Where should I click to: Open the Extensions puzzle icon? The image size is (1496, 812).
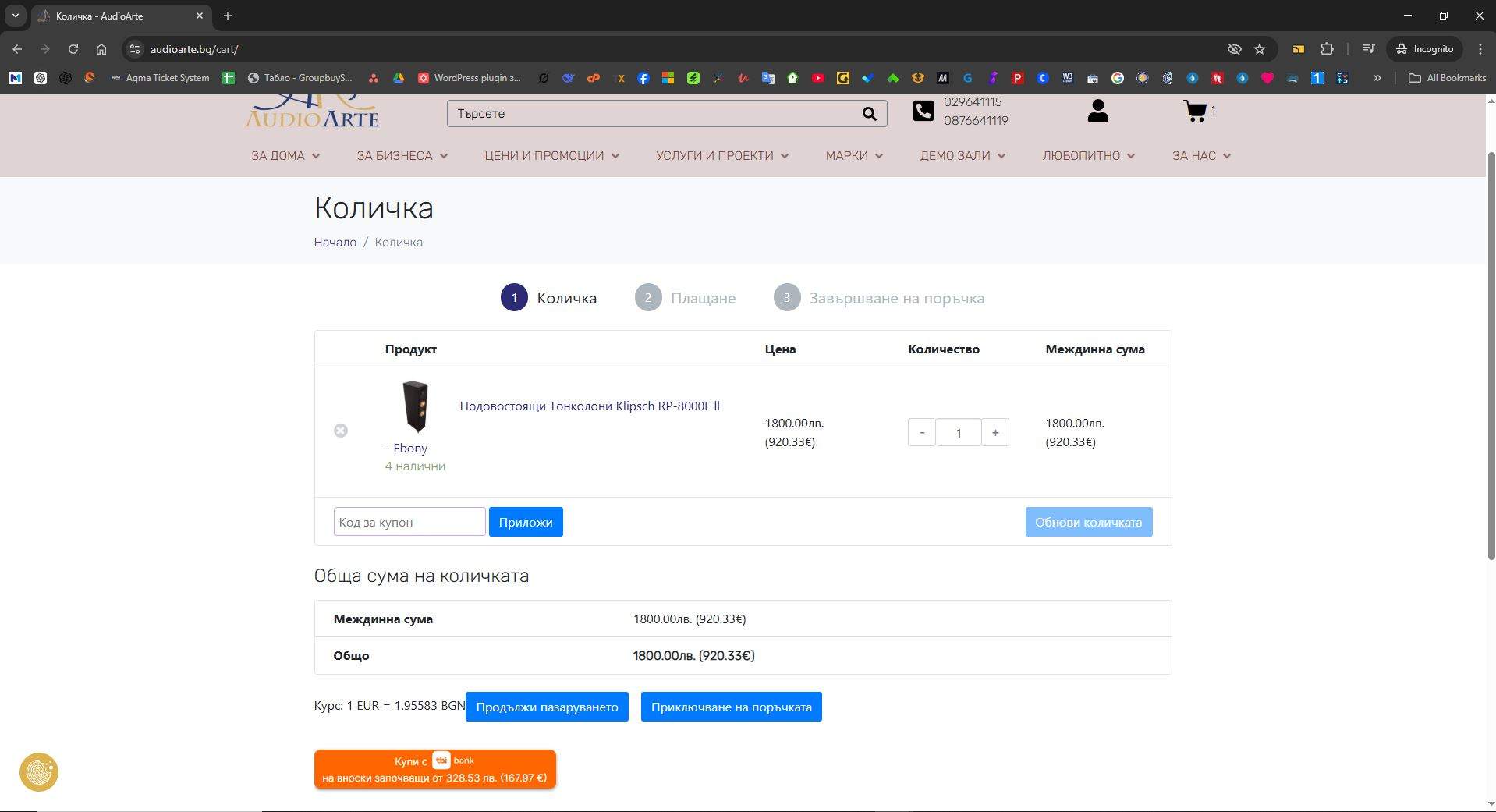click(x=1326, y=49)
